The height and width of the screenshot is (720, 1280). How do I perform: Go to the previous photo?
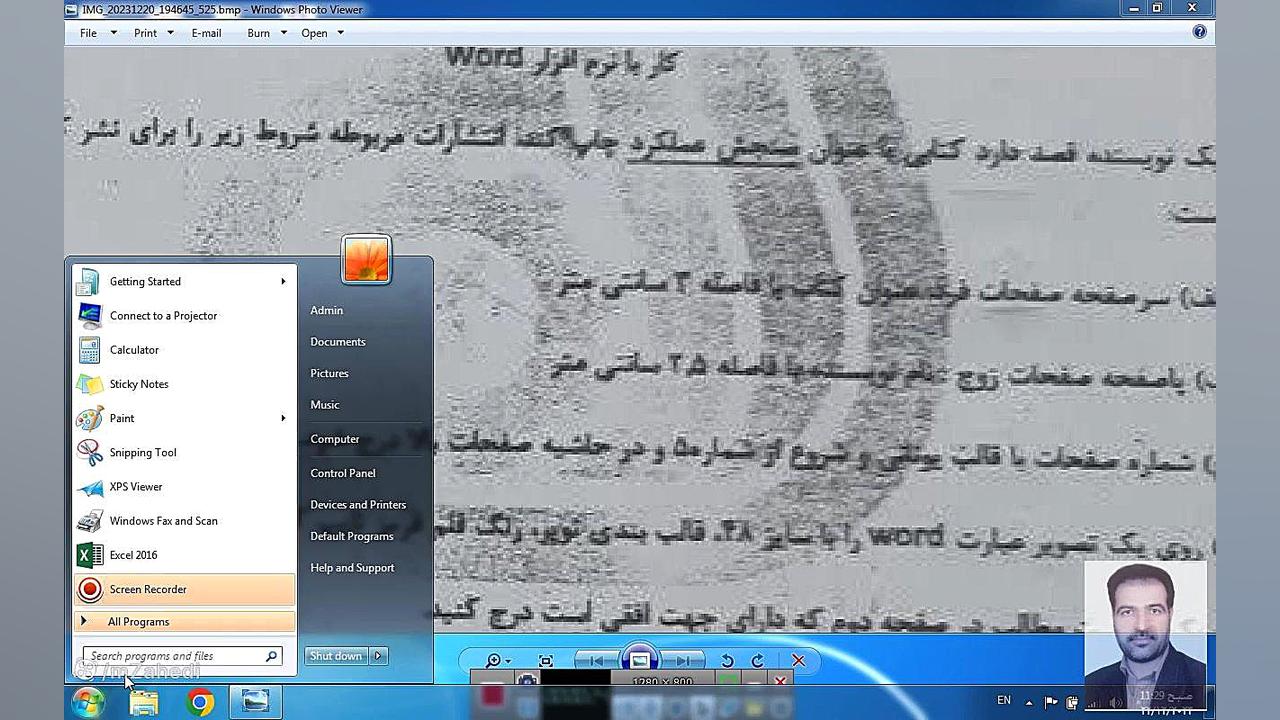pyautogui.click(x=597, y=661)
